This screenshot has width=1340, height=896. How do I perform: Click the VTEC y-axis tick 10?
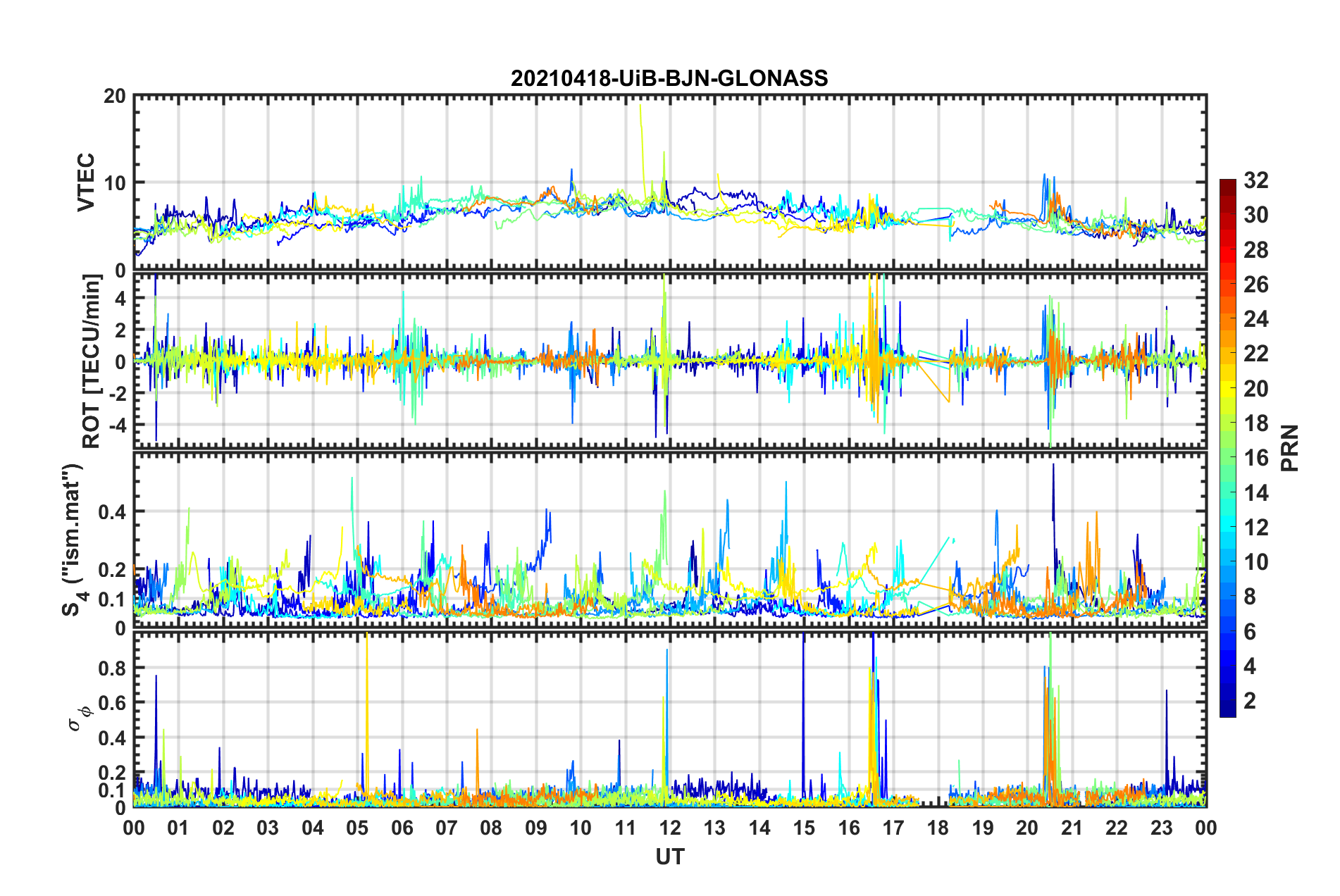(x=115, y=182)
